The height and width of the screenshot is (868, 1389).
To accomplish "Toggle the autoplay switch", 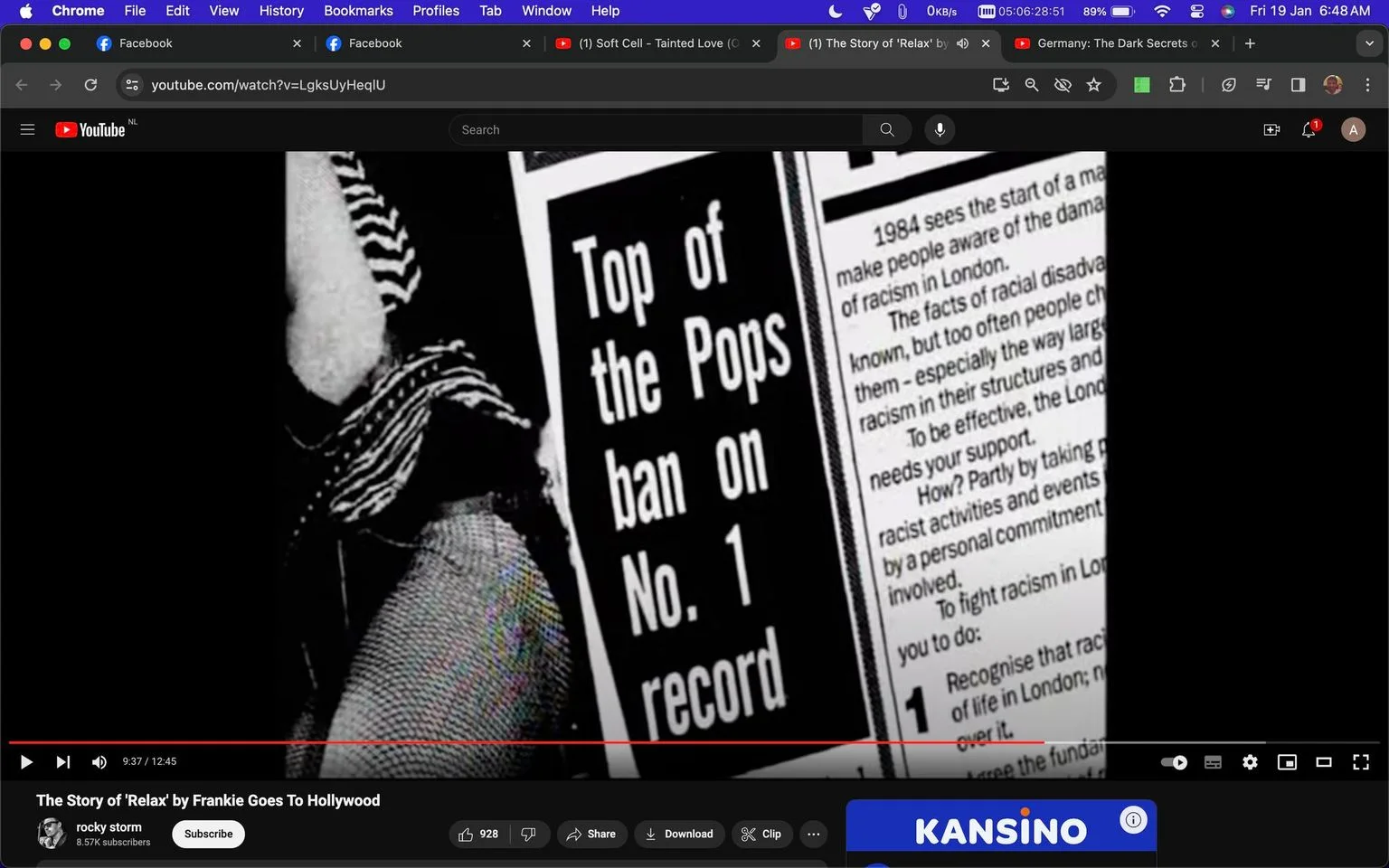I will [x=1174, y=762].
